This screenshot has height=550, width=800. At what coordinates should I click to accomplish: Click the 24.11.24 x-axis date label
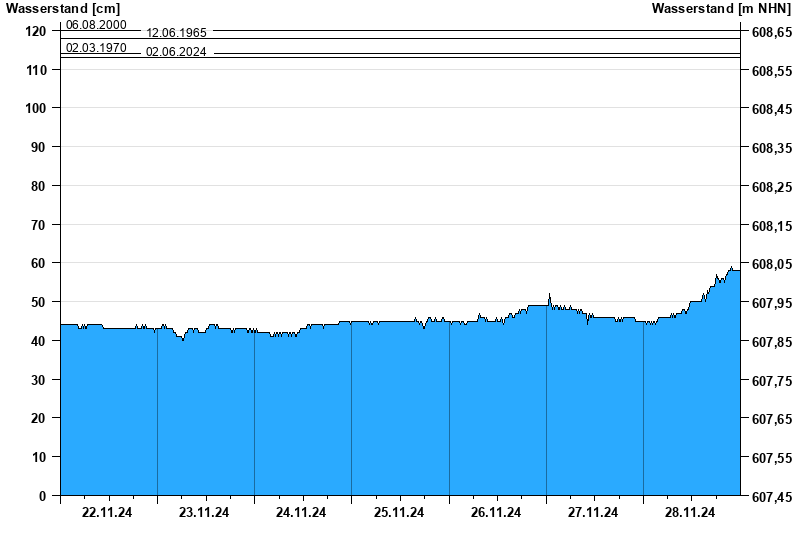301,513
